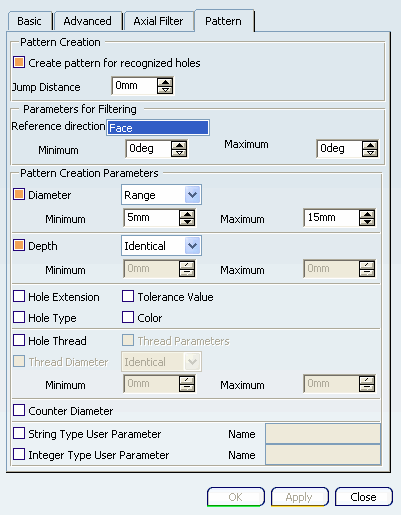The width and height of the screenshot is (401, 515).
Task: Tick the Color checkbox
Action: click(128, 317)
